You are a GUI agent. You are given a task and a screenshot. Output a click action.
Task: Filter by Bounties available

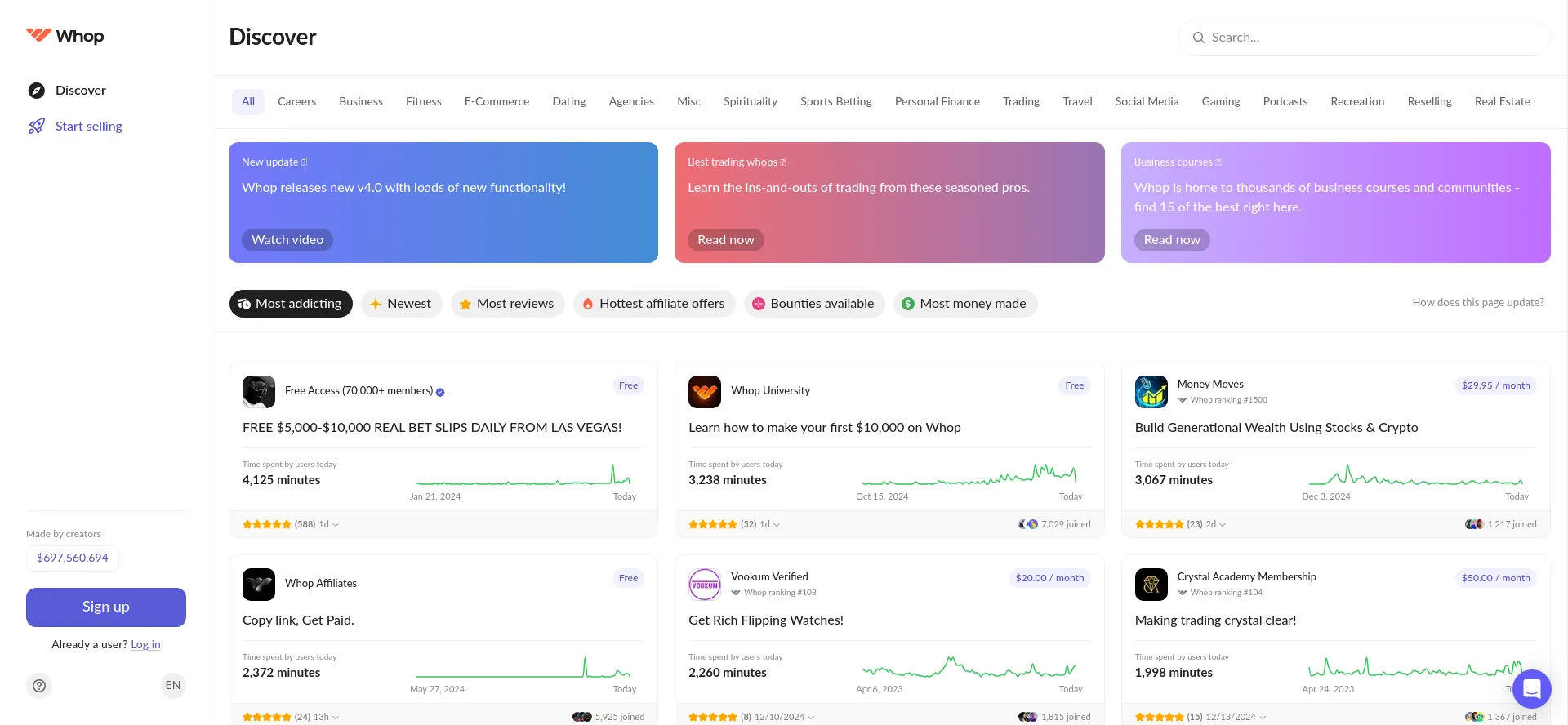tap(814, 304)
